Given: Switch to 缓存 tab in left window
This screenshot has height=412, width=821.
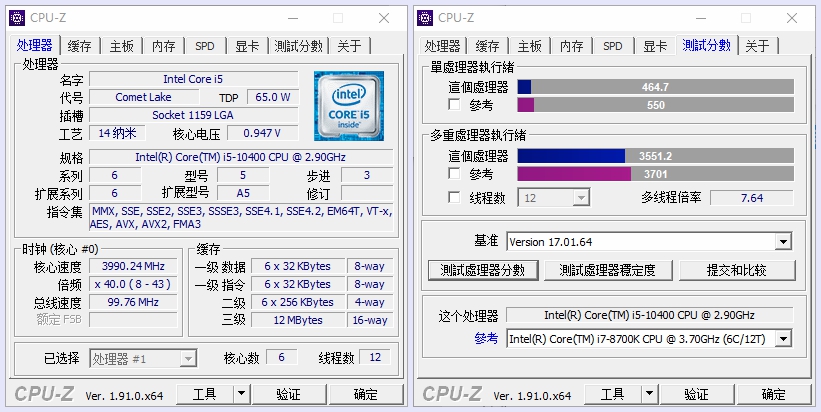Looking at the screenshot, I should 80,46.
